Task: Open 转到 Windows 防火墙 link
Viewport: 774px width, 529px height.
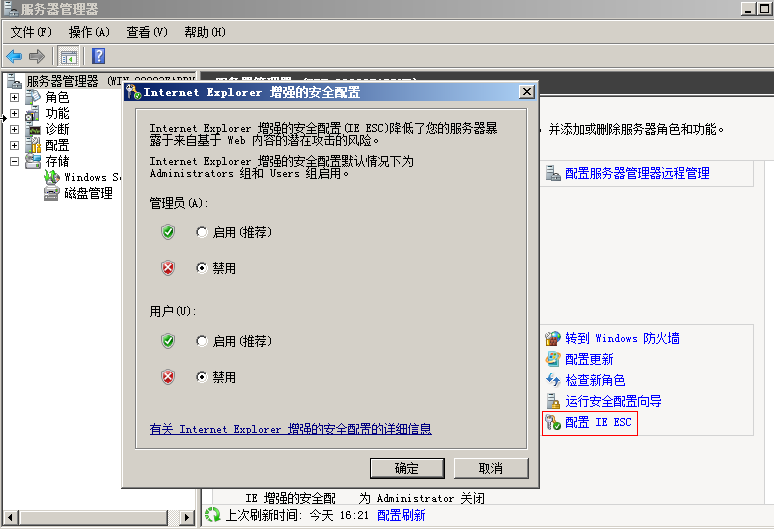Action: click(x=622, y=339)
